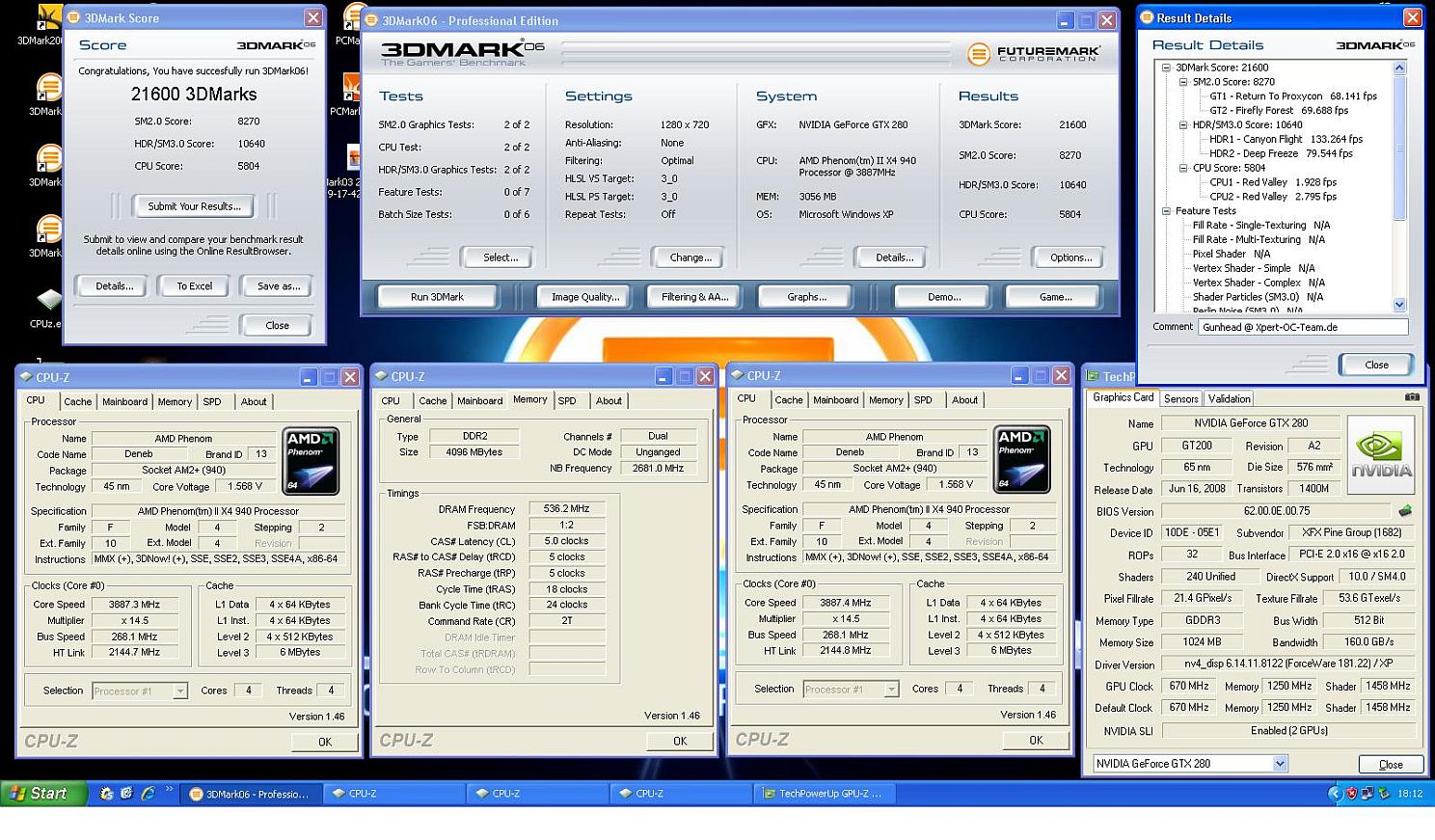
Task: Export score with To Excel button
Action: click(194, 285)
